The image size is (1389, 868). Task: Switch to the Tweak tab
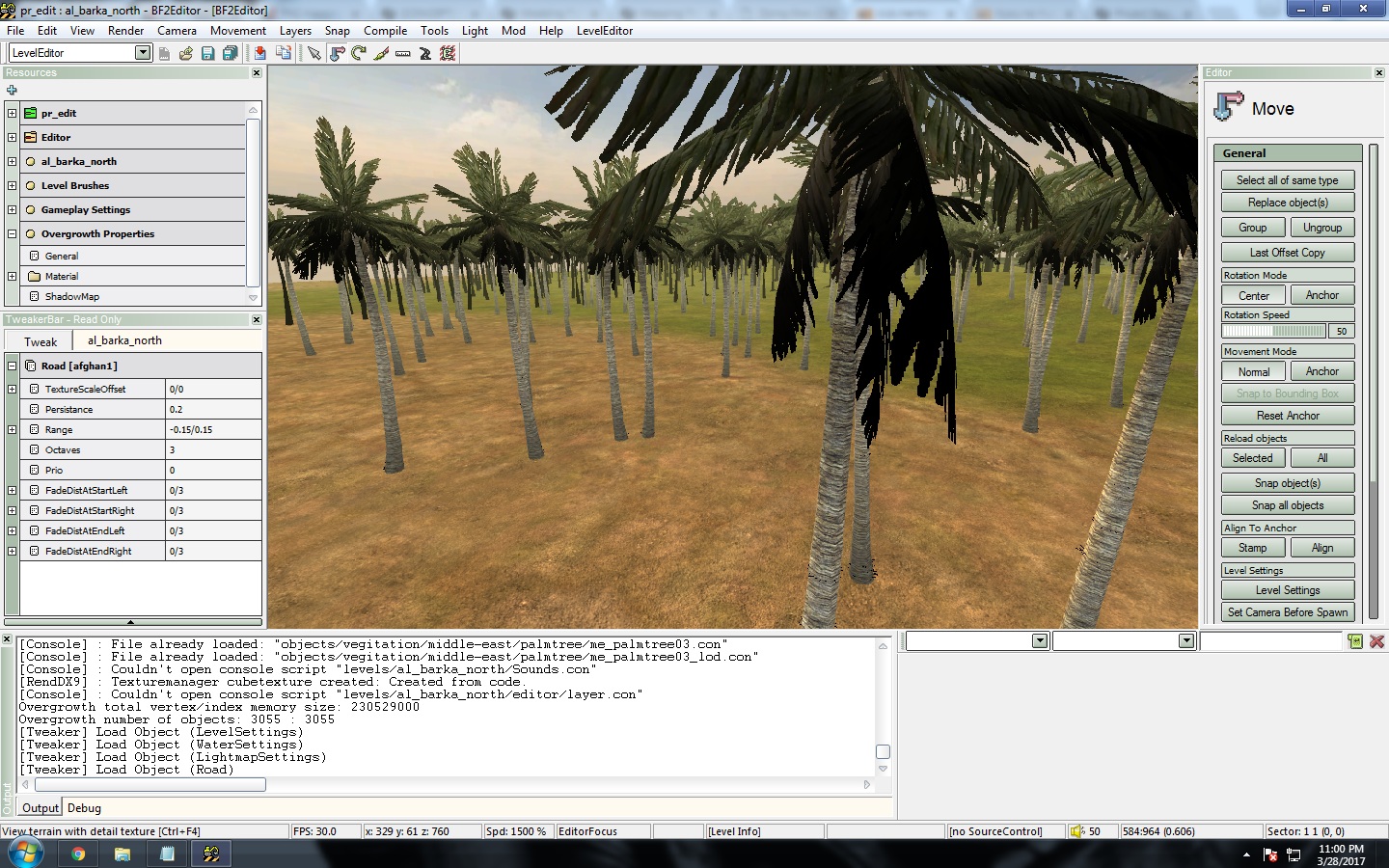[40, 341]
